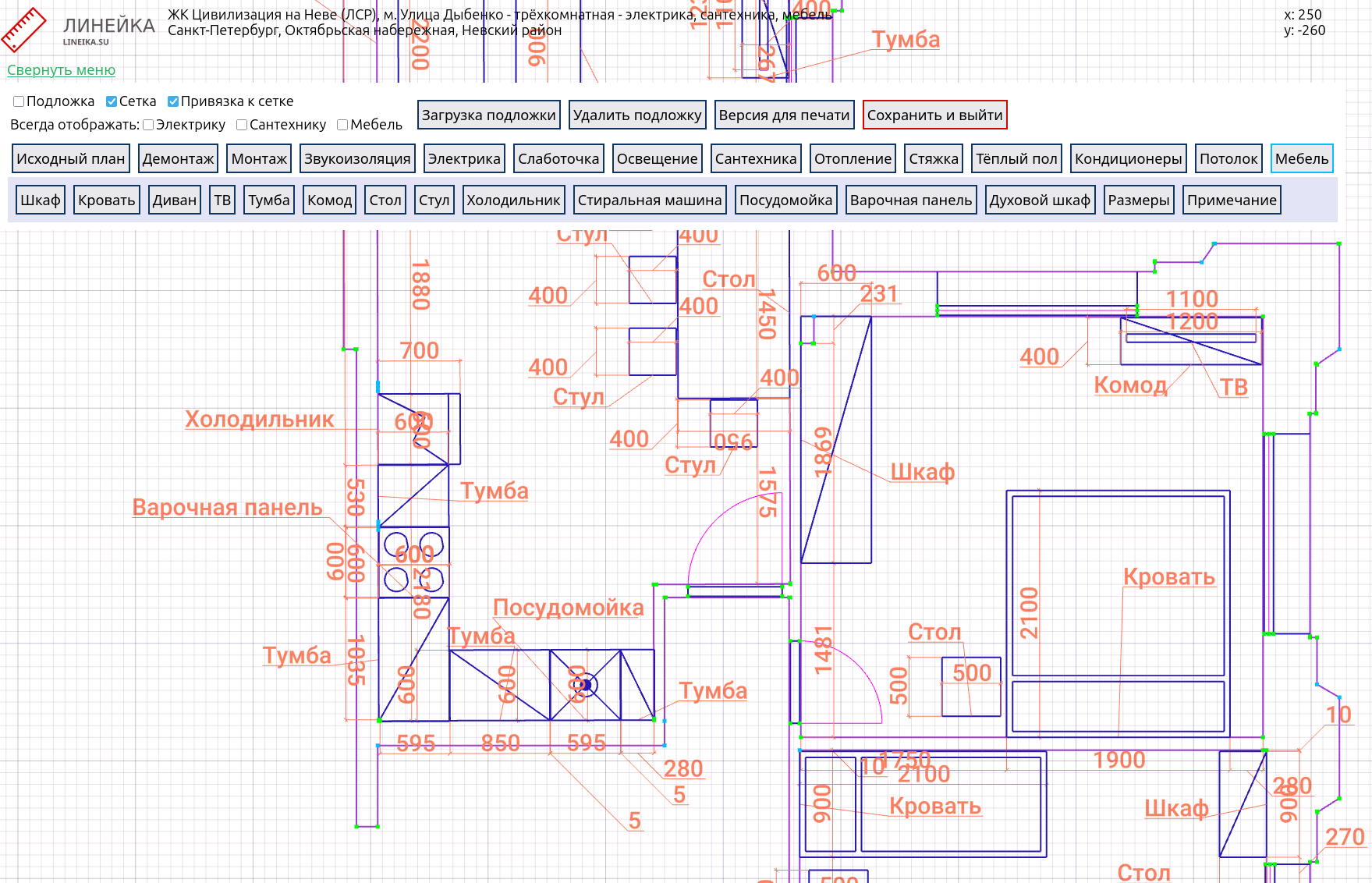Viewport: 1372px width, 883px height.
Task: Click the Линейка ruler logo icon
Action: click(x=23, y=29)
